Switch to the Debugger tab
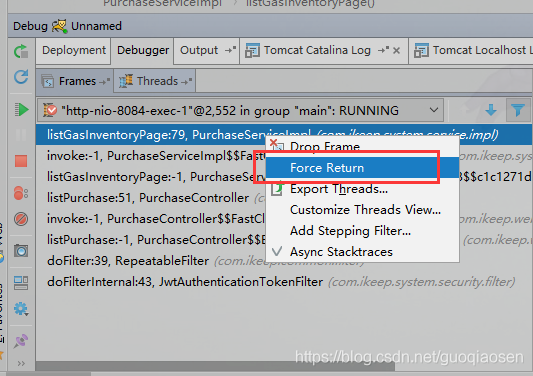Image resolution: width=533 pixels, height=376 pixels. pyautogui.click(x=143, y=50)
